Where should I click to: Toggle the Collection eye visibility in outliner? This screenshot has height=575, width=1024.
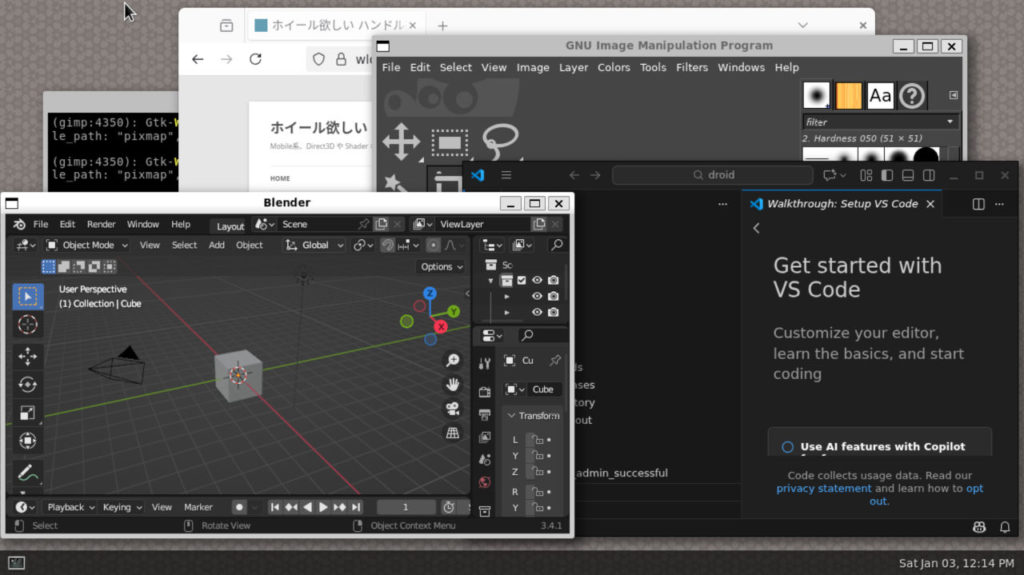[x=537, y=280]
